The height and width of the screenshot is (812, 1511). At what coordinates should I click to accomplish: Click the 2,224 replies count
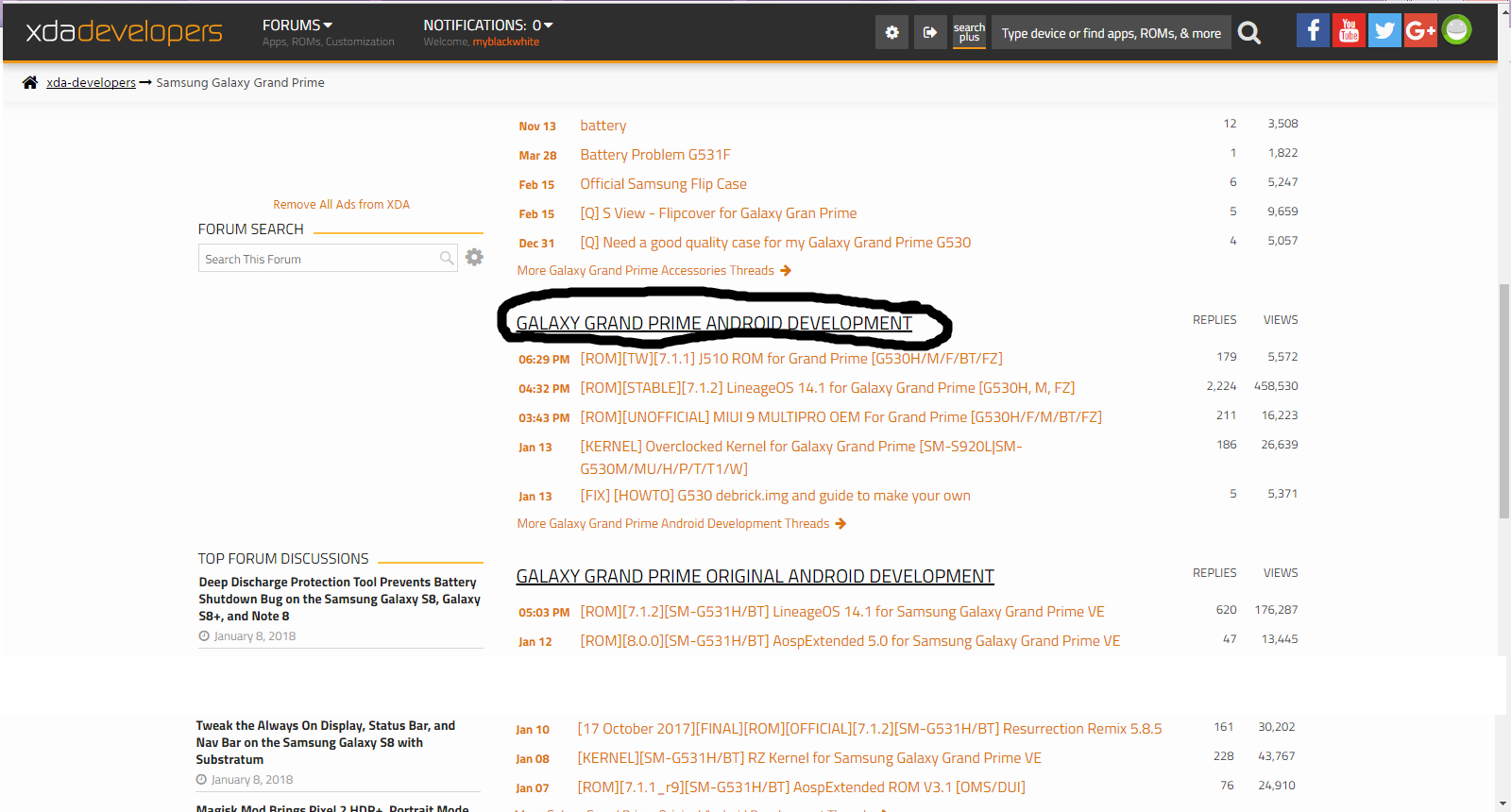[1221, 386]
